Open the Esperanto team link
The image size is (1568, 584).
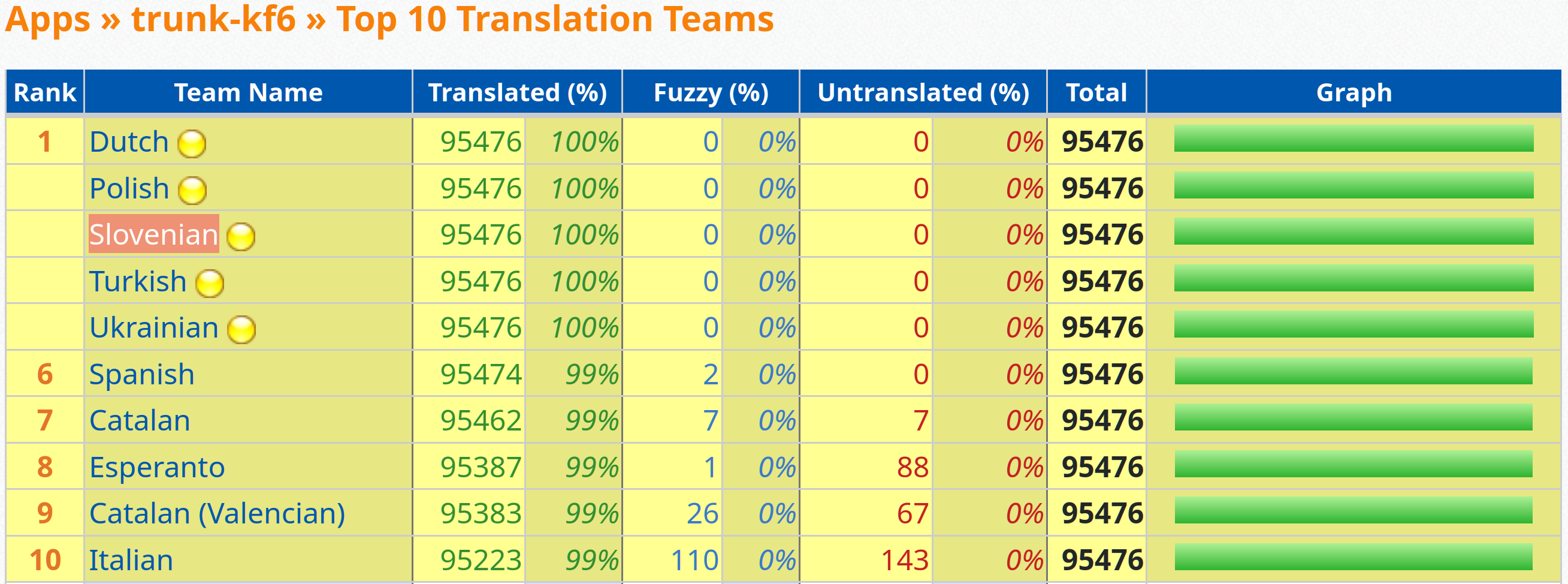coord(157,467)
